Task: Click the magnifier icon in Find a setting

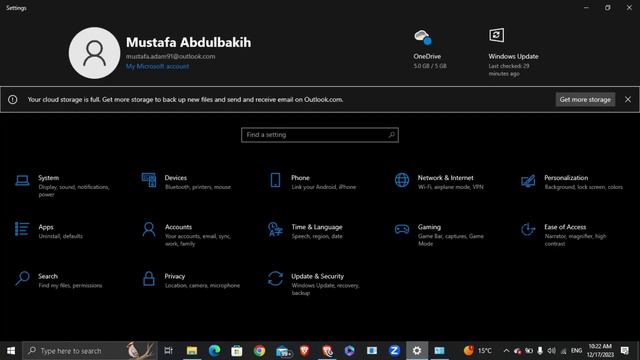Action: click(x=391, y=135)
